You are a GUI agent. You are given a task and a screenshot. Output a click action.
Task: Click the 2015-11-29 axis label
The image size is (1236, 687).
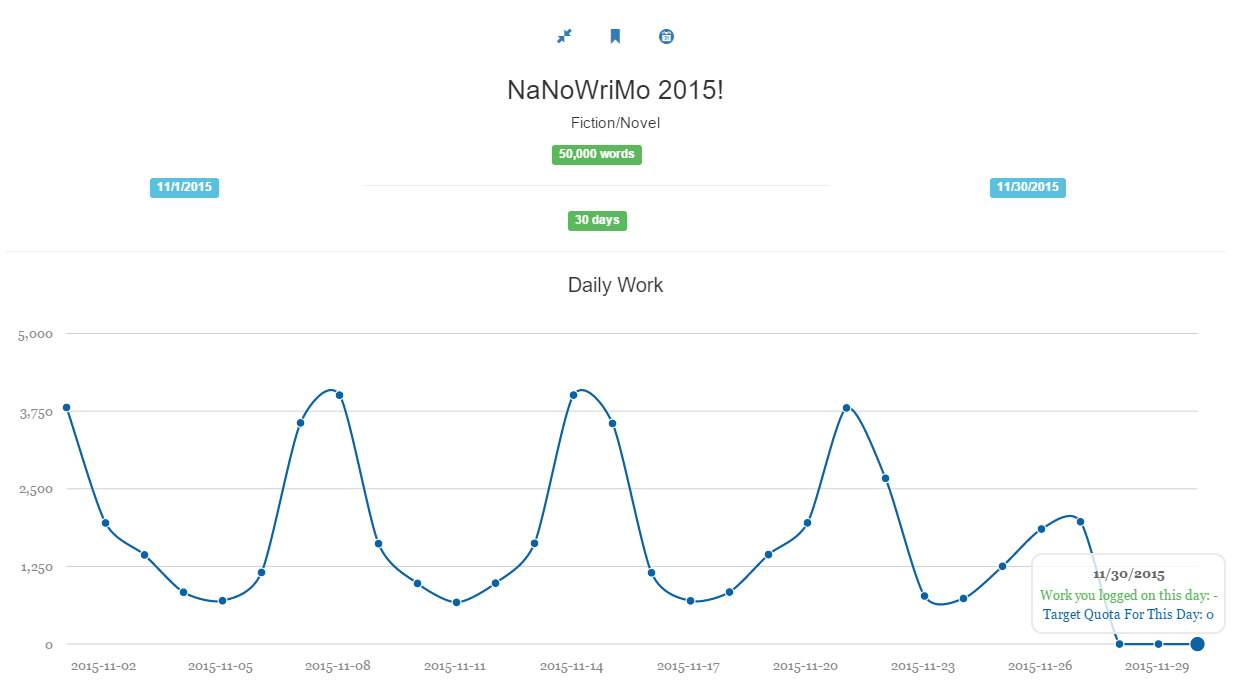click(x=1156, y=666)
